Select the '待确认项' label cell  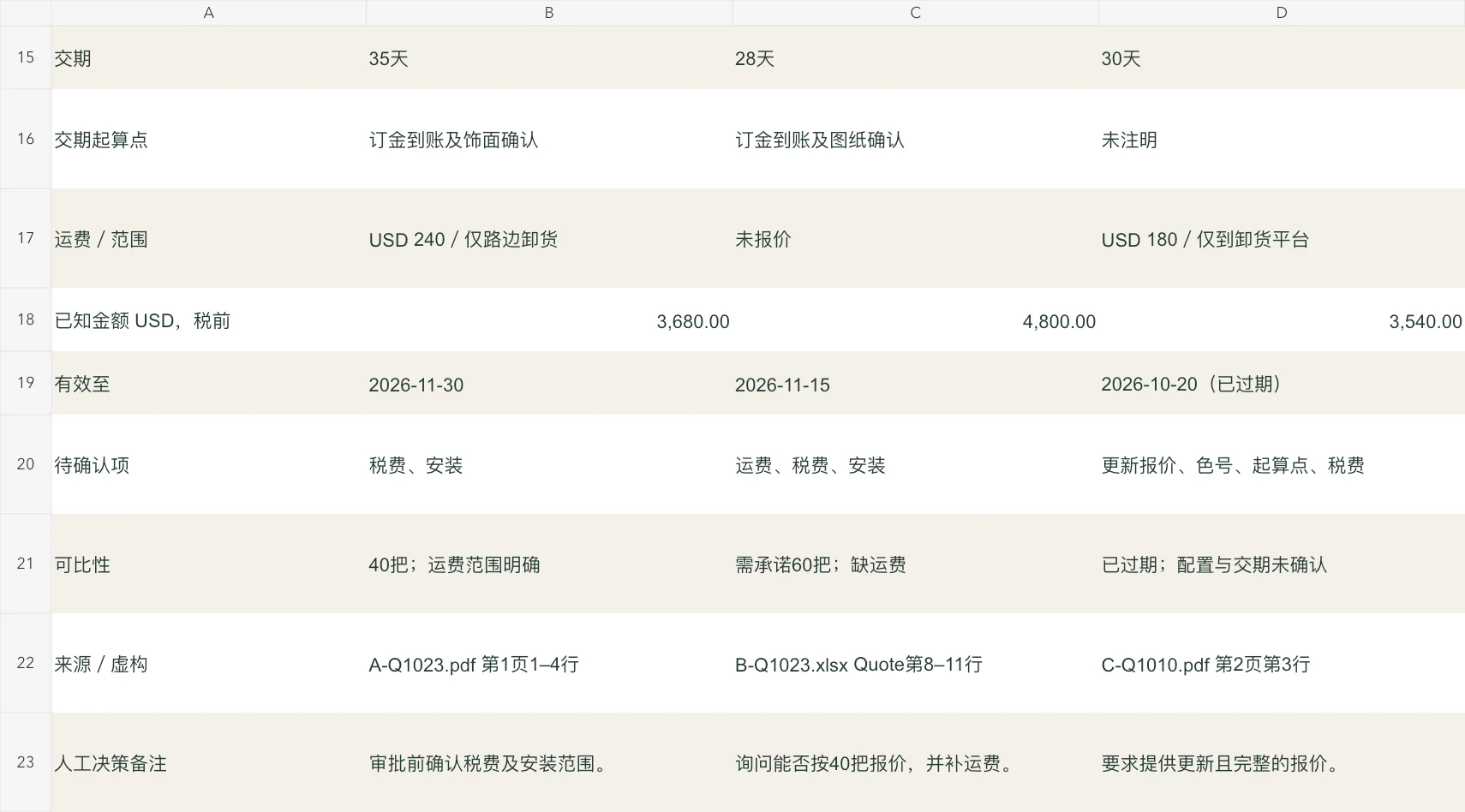click(x=208, y=464)
